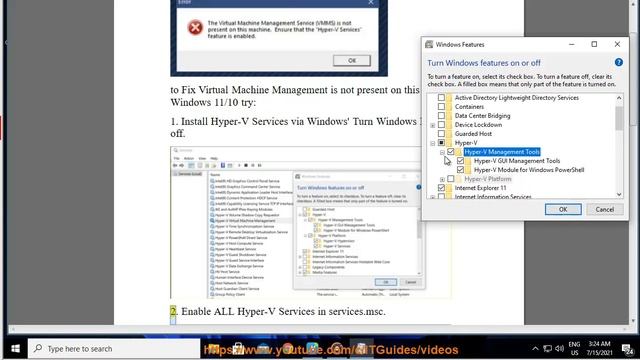Select the Hyper-V Management Tools label
Screen dimensions: 640x360
point(502,152)
